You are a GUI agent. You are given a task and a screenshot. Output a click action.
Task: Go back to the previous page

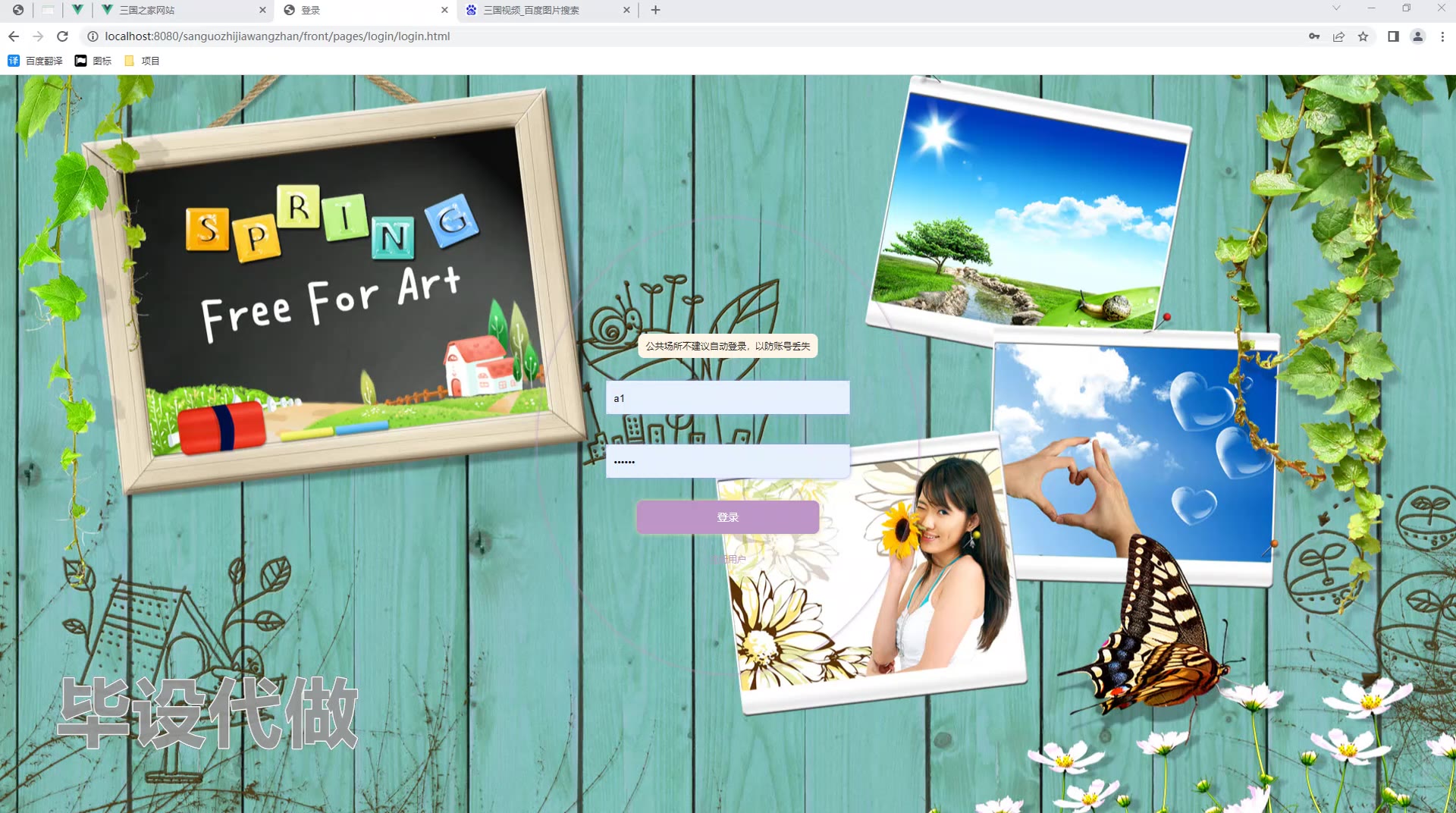tap(14, 36)
